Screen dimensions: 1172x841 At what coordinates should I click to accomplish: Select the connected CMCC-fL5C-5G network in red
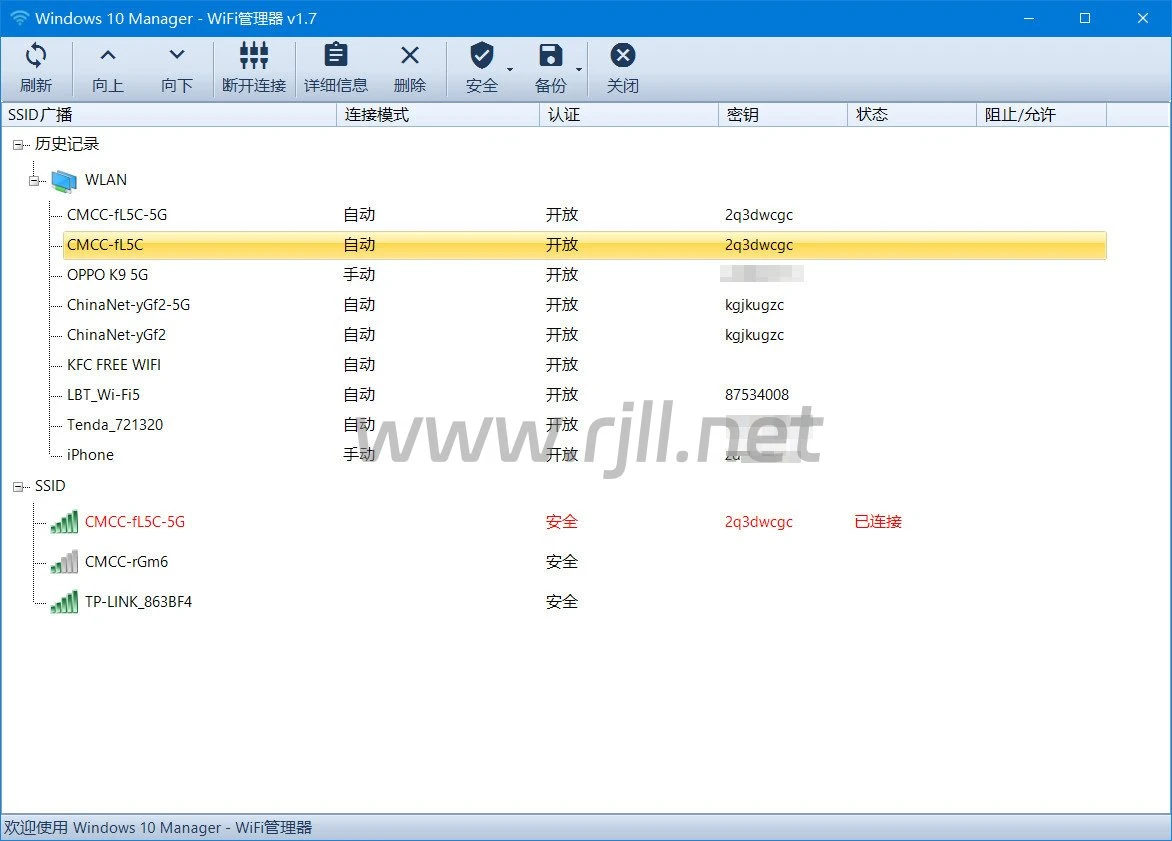pos(135,522)
